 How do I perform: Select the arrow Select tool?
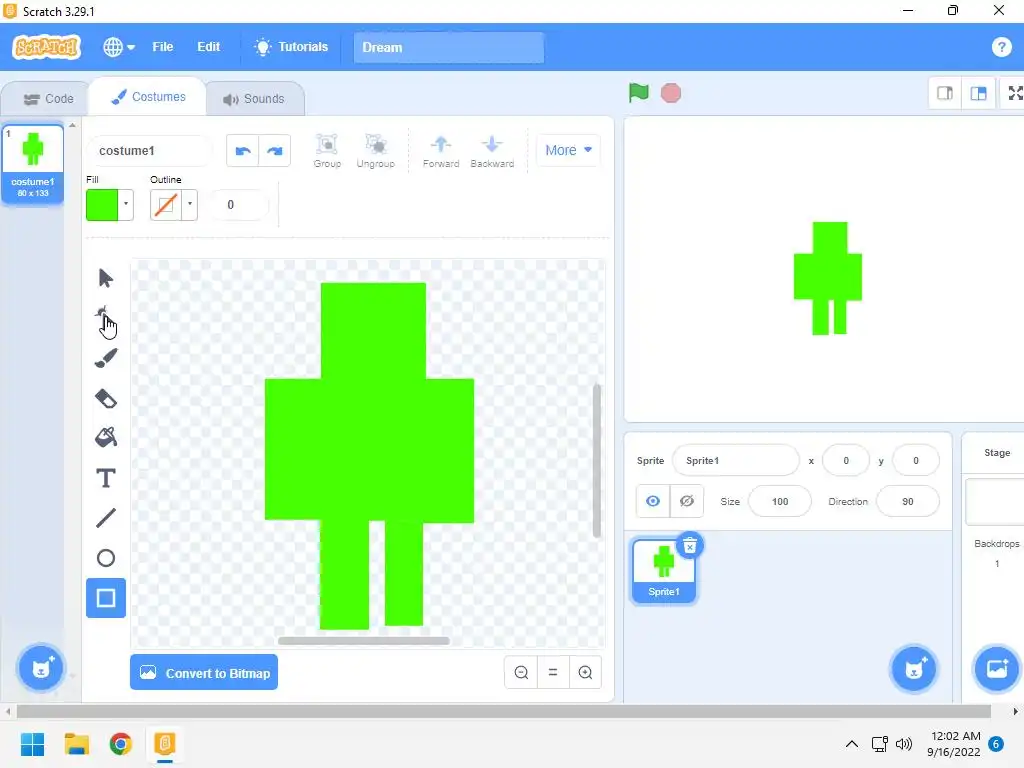[x=106, y=278]
